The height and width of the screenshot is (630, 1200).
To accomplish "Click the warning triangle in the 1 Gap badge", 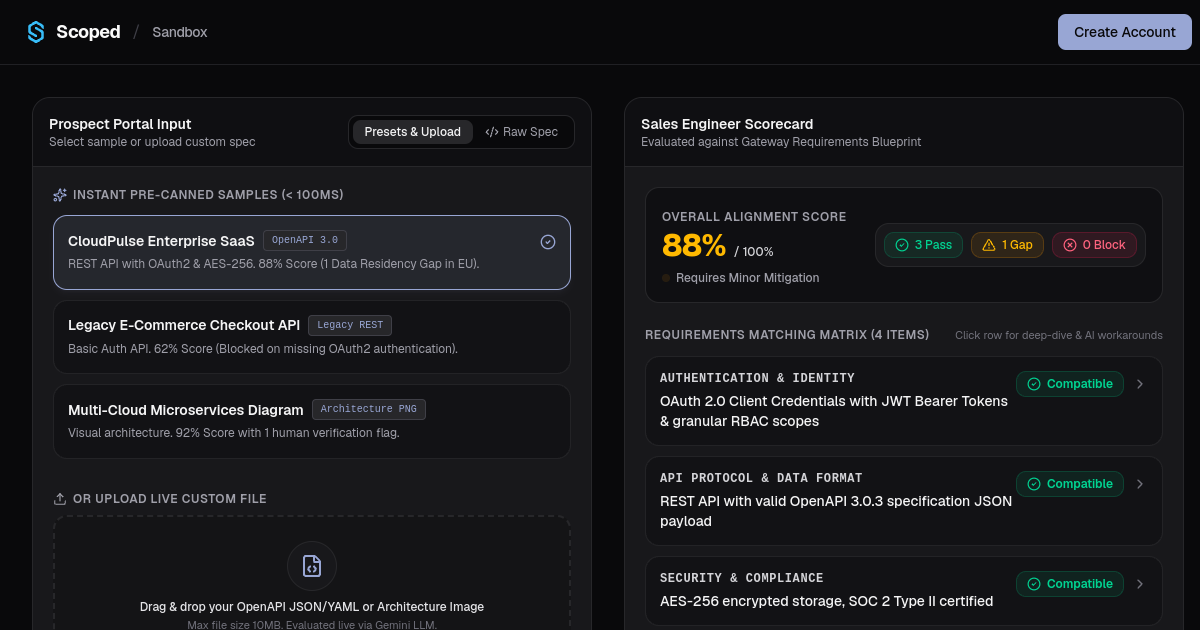I will point(989,245).
